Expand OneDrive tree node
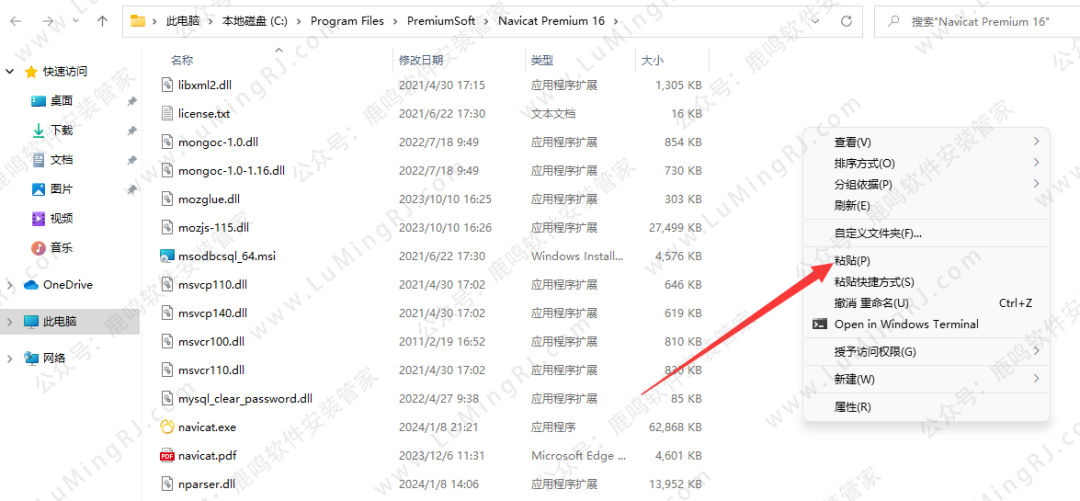This screenshot has height=501, width=1080. 10,285
